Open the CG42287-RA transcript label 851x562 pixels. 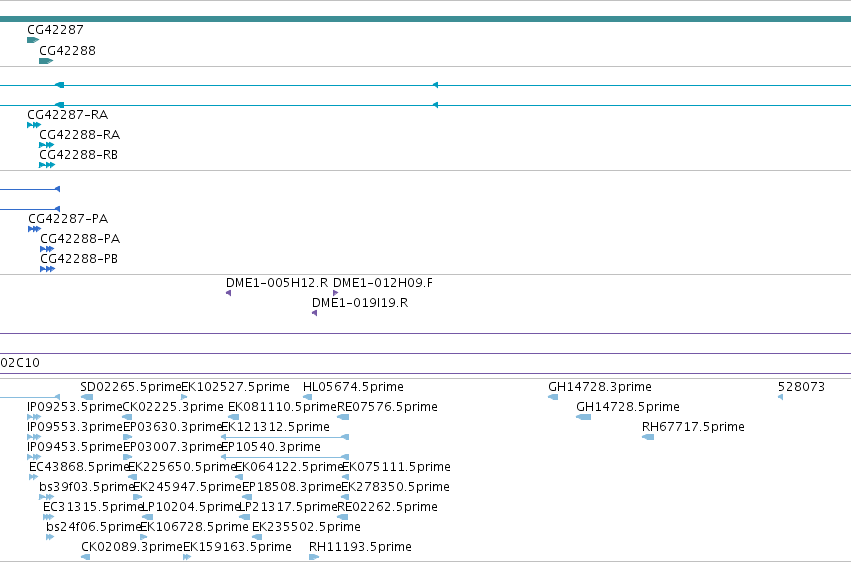(x=67, y=114)
